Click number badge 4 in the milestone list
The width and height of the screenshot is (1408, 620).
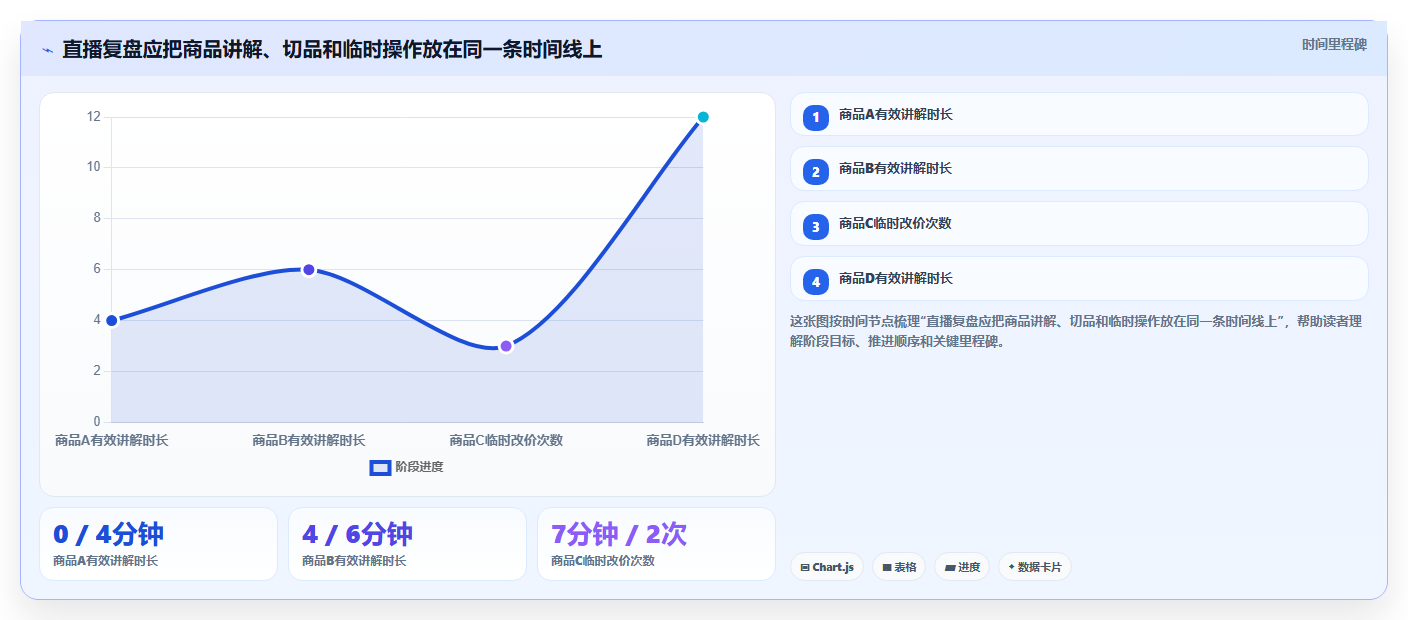click(x=816, y=282)
